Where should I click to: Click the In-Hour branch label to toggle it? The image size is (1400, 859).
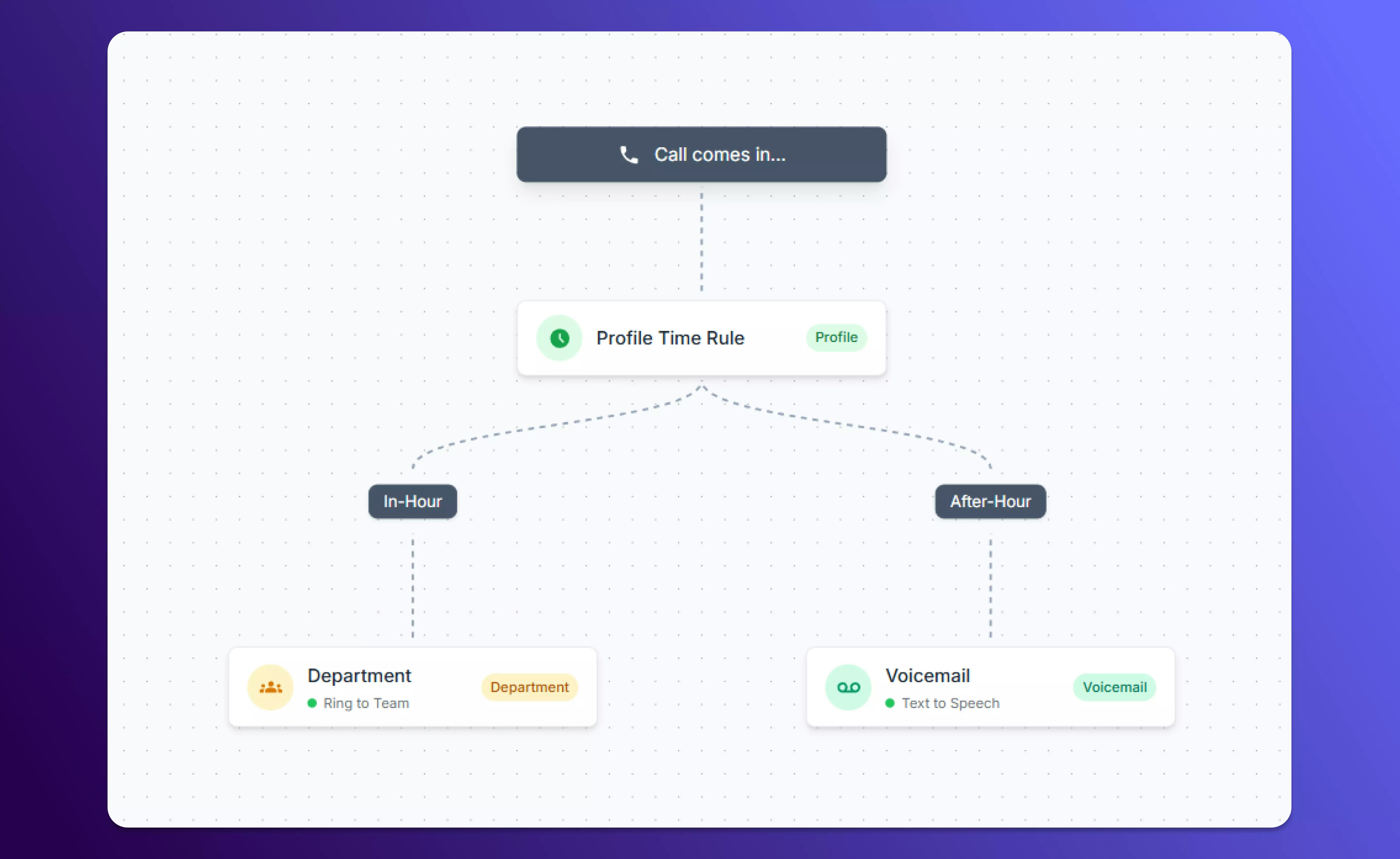point(412,501)
